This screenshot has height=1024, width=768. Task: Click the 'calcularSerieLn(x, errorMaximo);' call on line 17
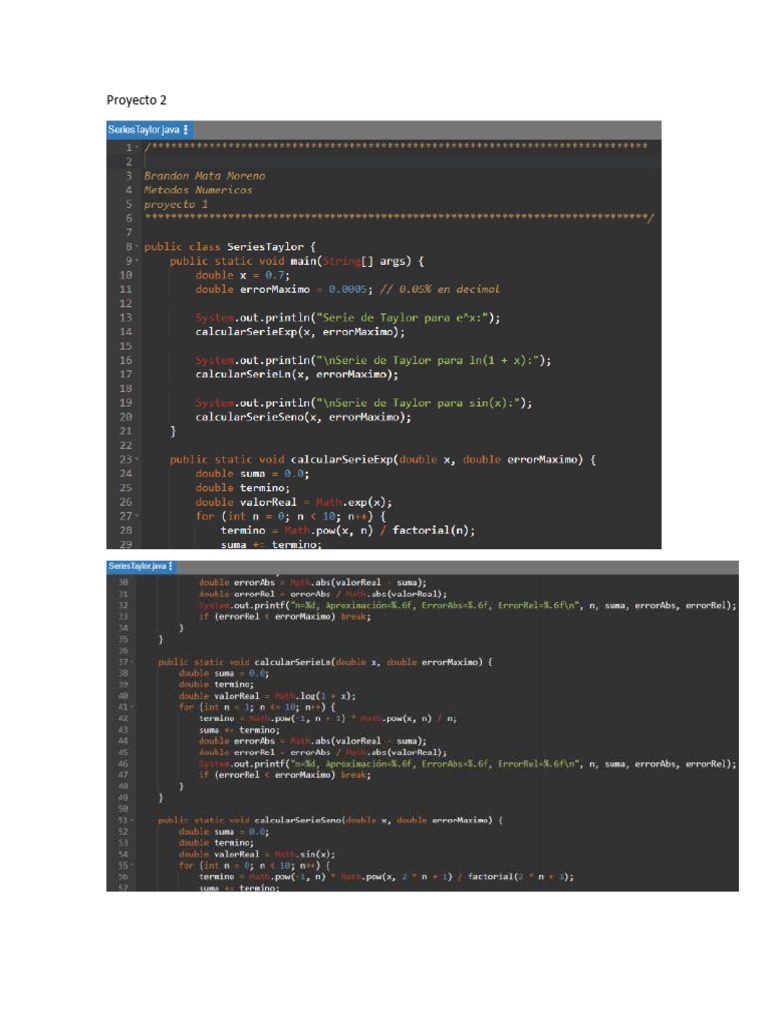[297, 374]
